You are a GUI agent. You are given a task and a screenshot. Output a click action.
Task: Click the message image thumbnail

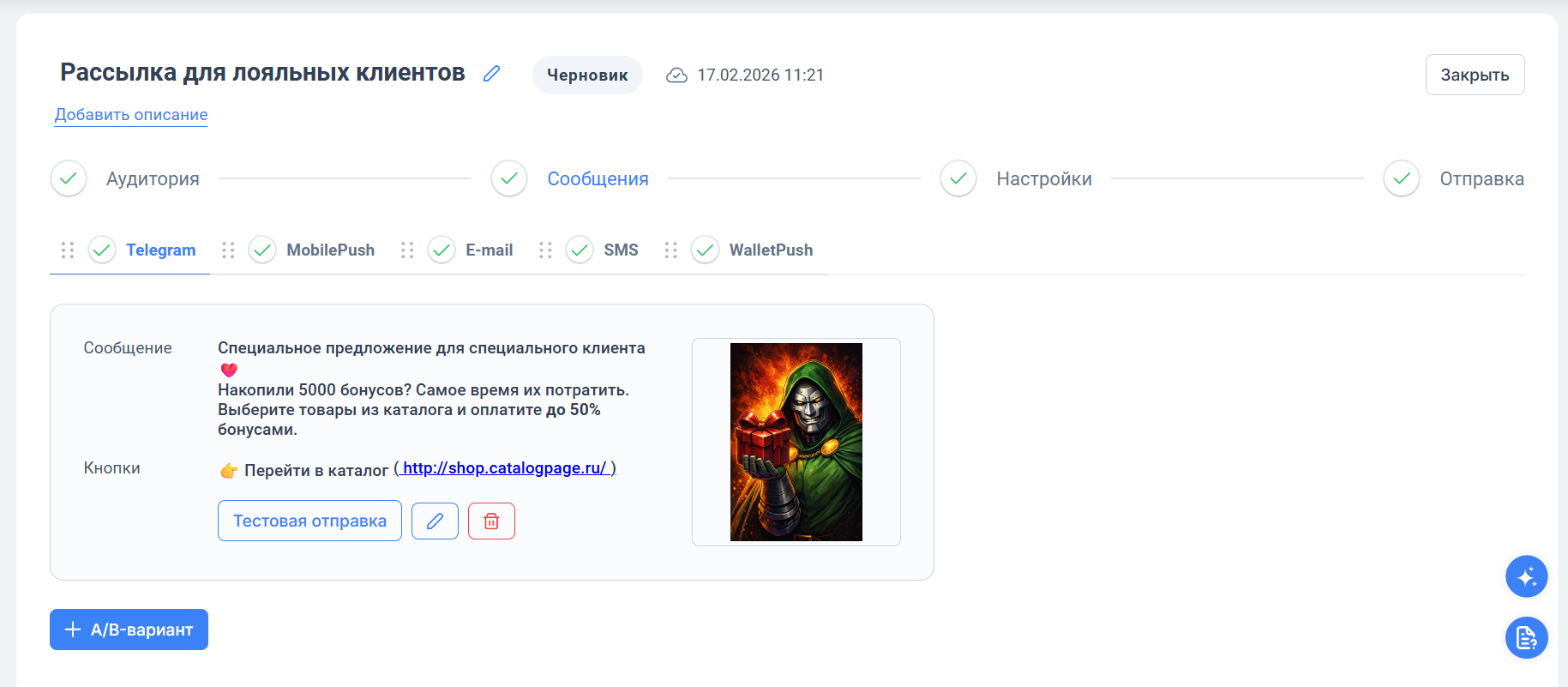click(x=796, y=442)
